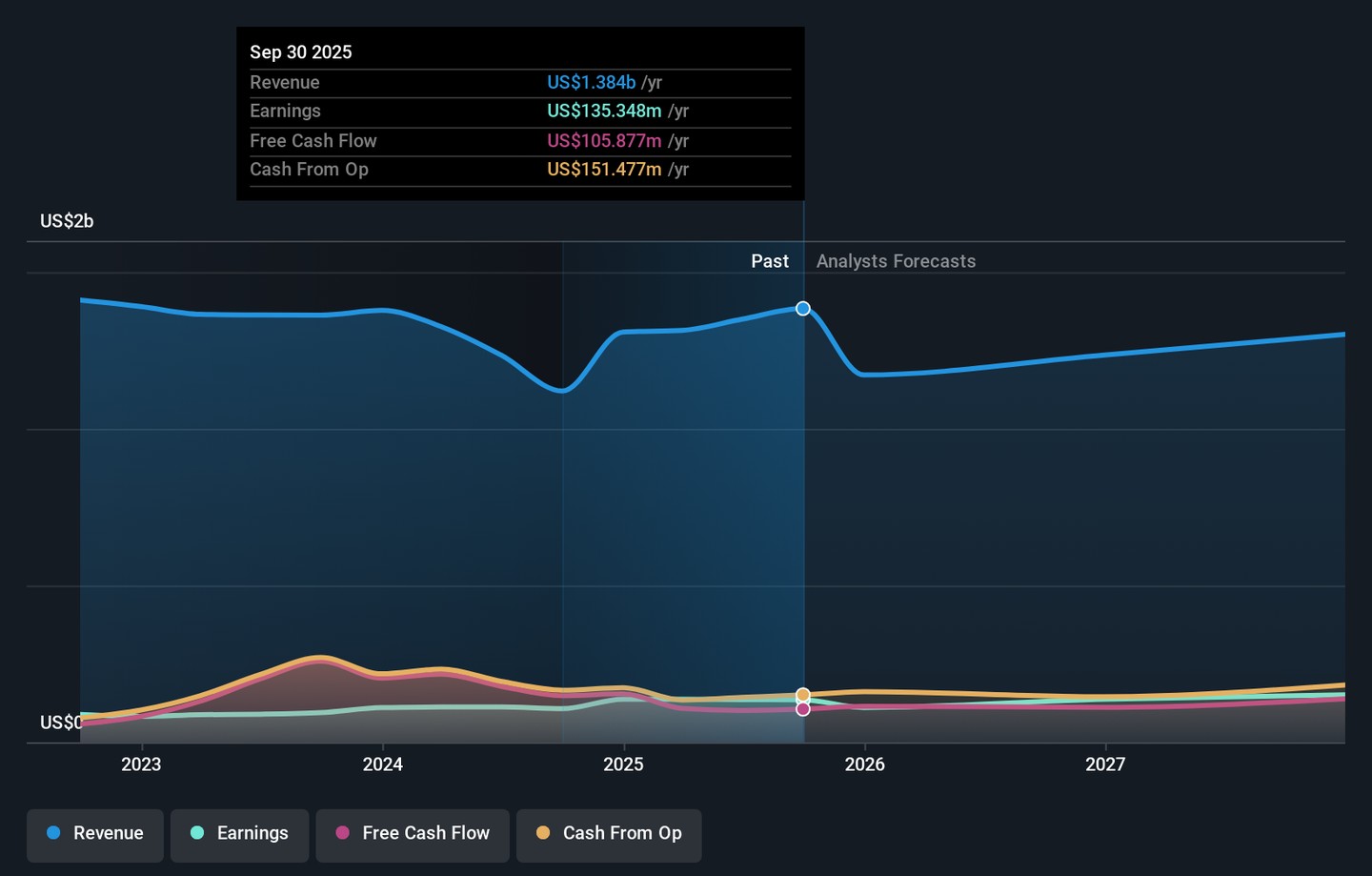Click the 2026 x-axis label
1372x876 pixels.
click(x=864, y=764)
